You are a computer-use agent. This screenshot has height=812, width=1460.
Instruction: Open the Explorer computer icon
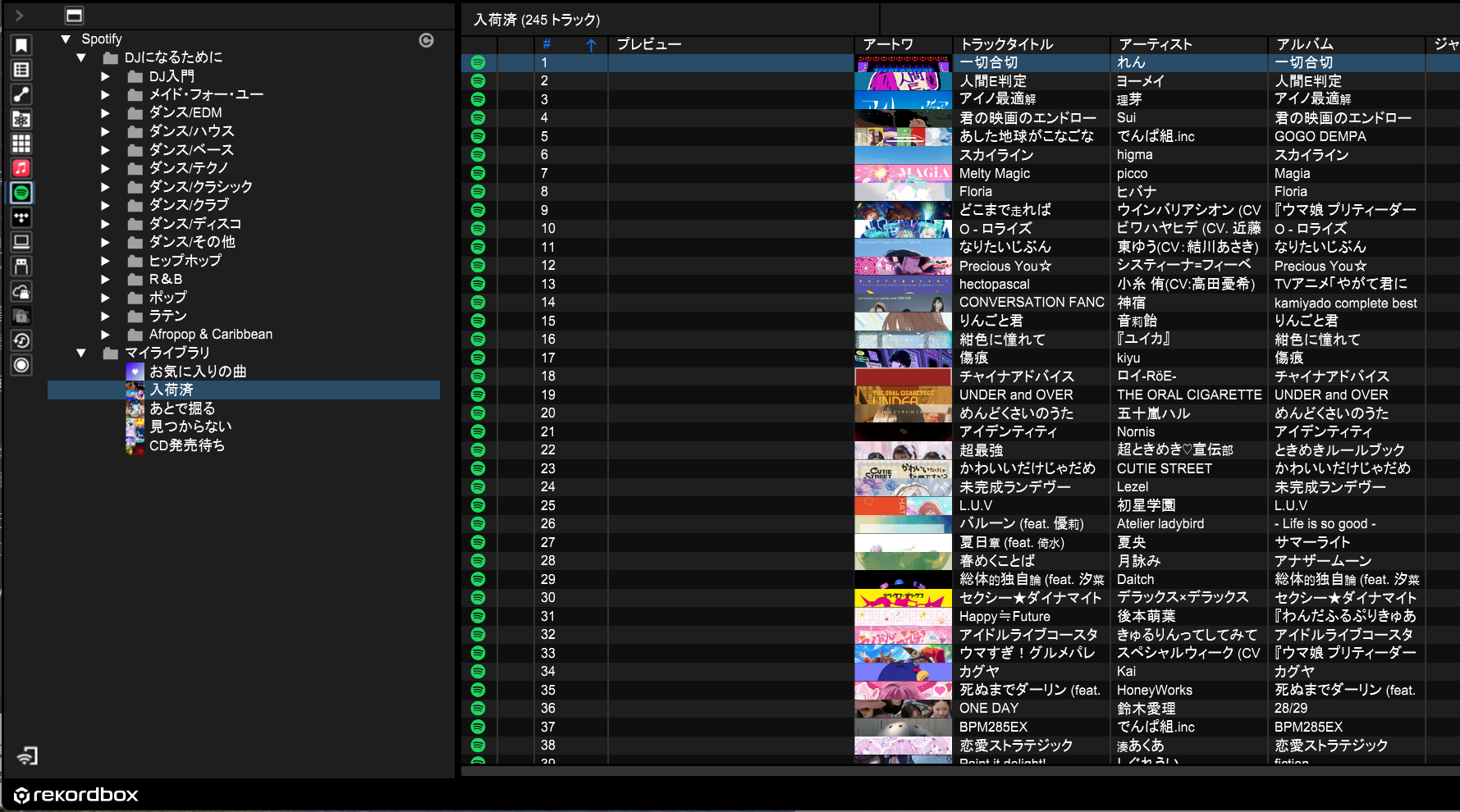[x=21, y=242]
